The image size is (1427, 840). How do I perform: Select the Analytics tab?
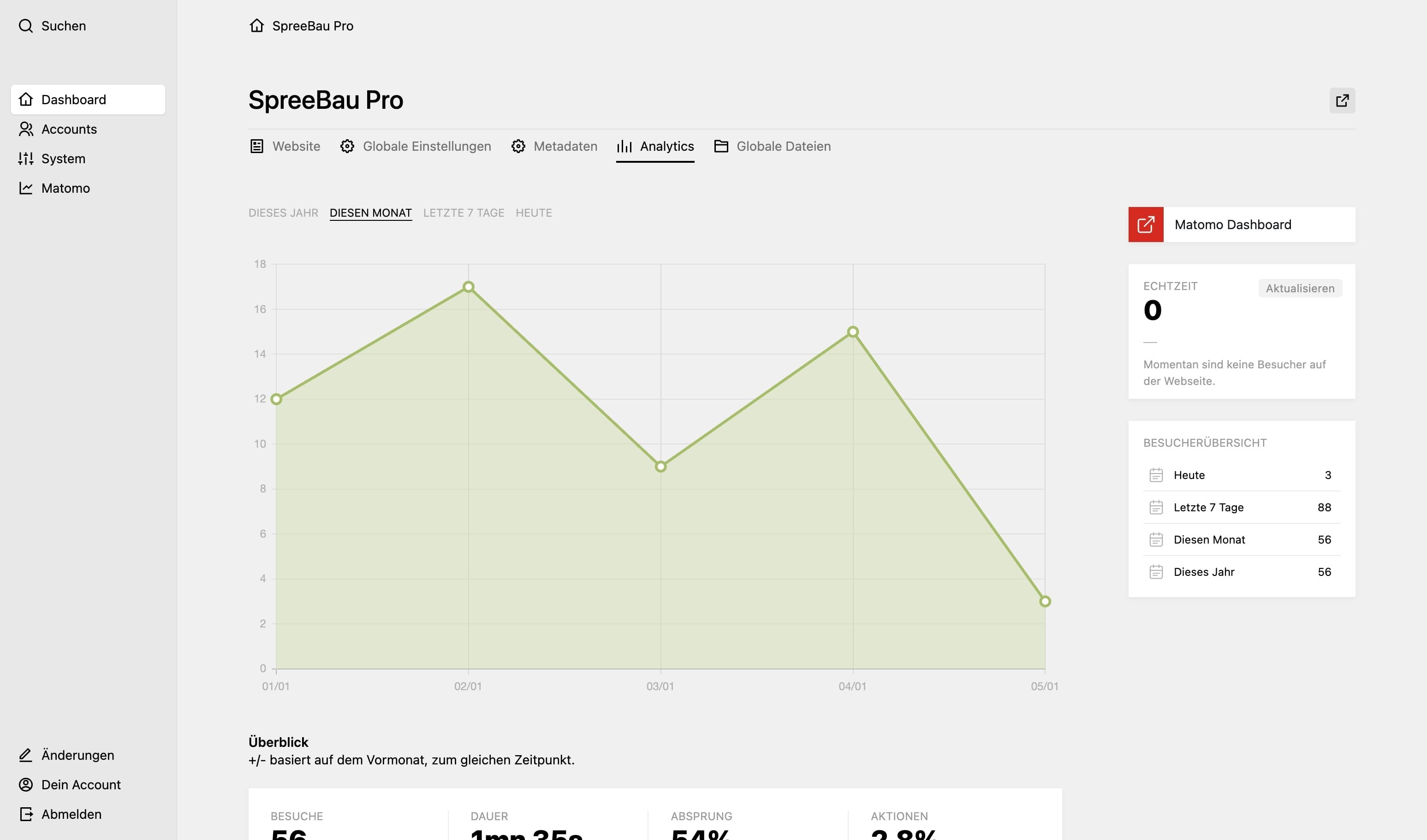point(655,146)
